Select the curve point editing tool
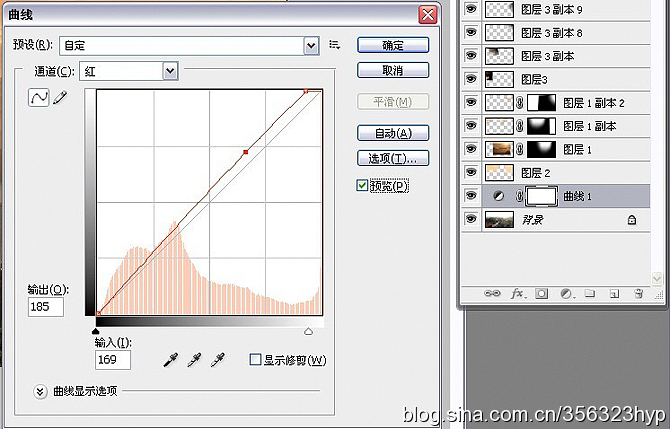The height and width of the screenshot is (429, 670). (x=38, y=98)
